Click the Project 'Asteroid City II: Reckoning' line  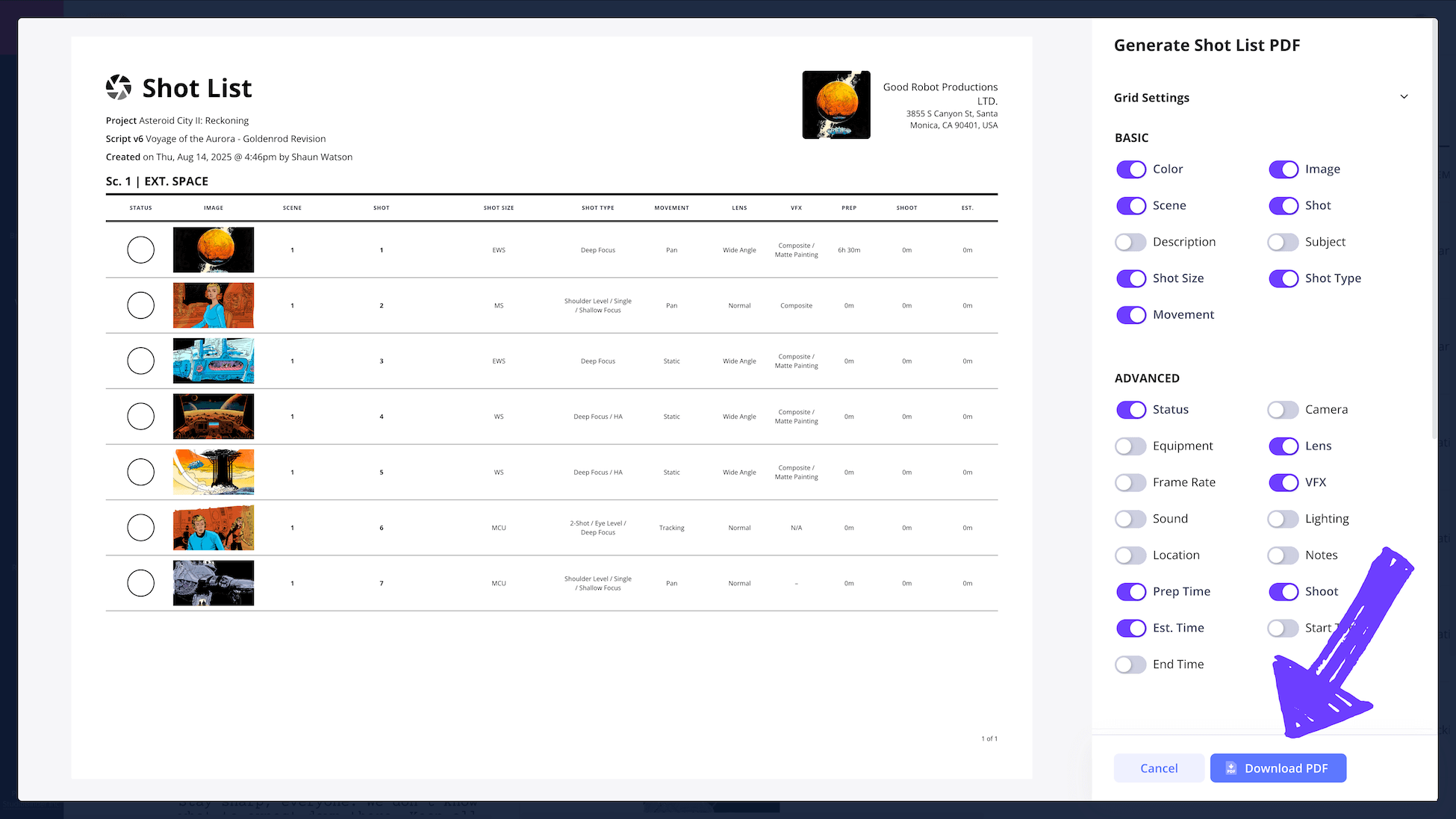click(x=177, y=121)
